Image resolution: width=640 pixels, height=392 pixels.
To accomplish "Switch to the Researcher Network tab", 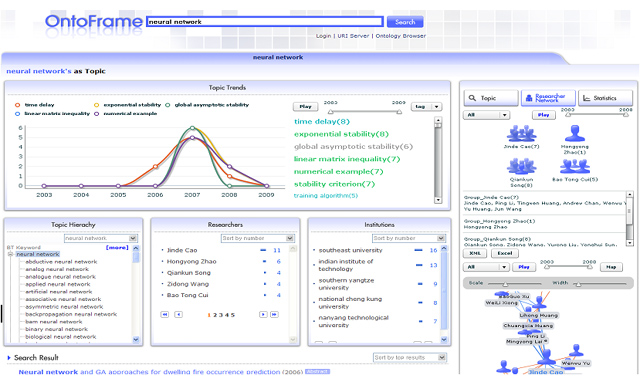I will [x=548, y=98].
